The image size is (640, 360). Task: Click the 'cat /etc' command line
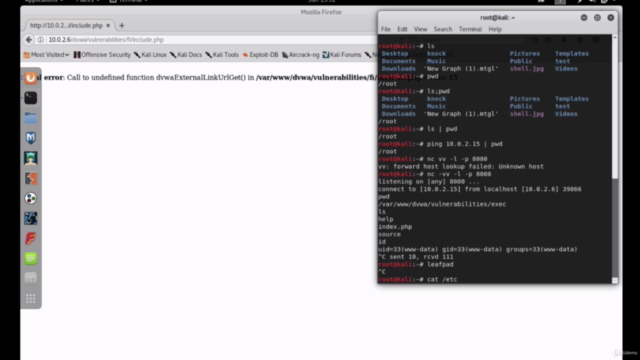click(418, 280)
